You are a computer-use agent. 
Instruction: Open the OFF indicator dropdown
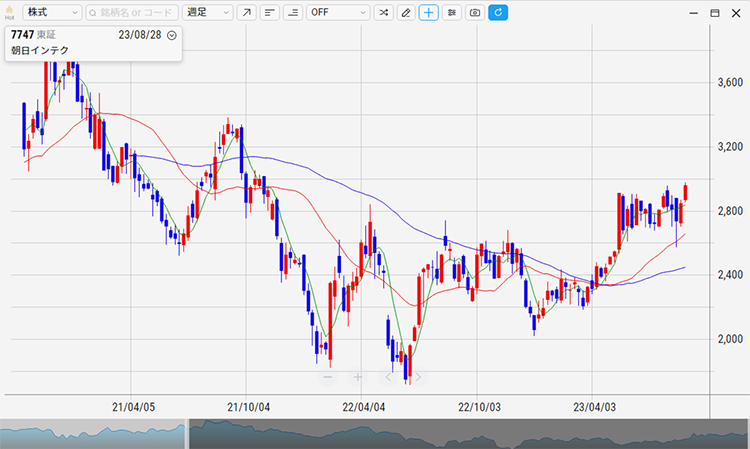337,13
